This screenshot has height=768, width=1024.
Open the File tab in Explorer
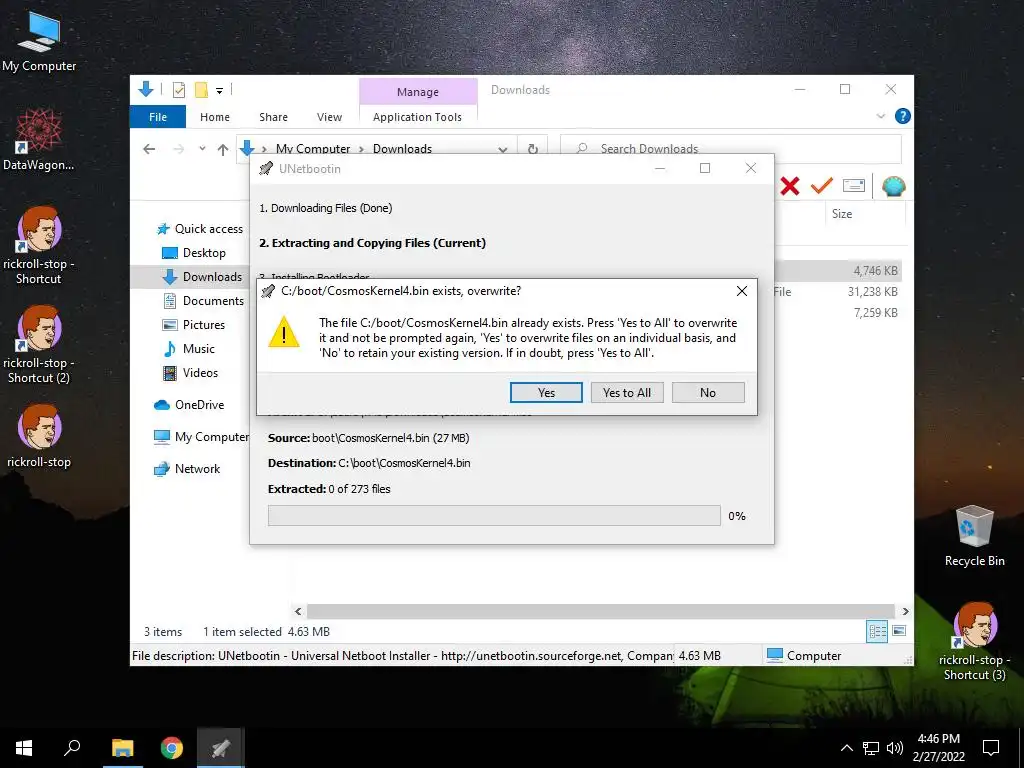tap(157, 117)
